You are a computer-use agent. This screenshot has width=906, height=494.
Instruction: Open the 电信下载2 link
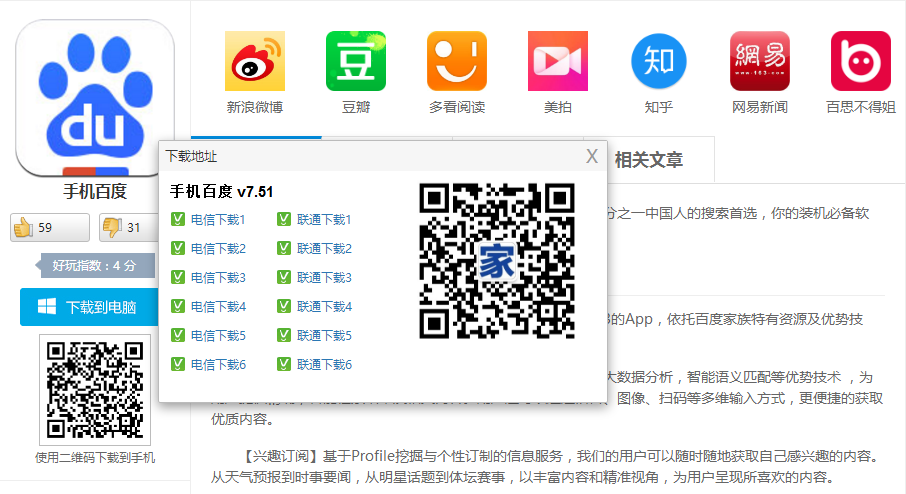pos(218,249)
